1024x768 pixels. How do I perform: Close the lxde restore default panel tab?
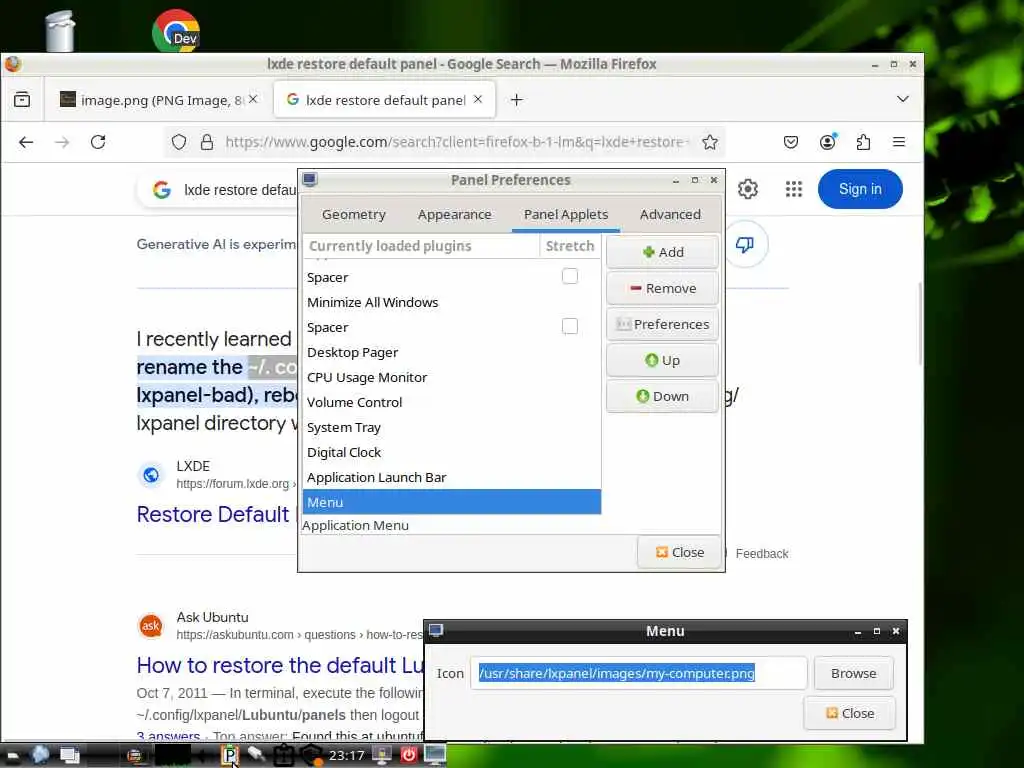tap(478, 99)
